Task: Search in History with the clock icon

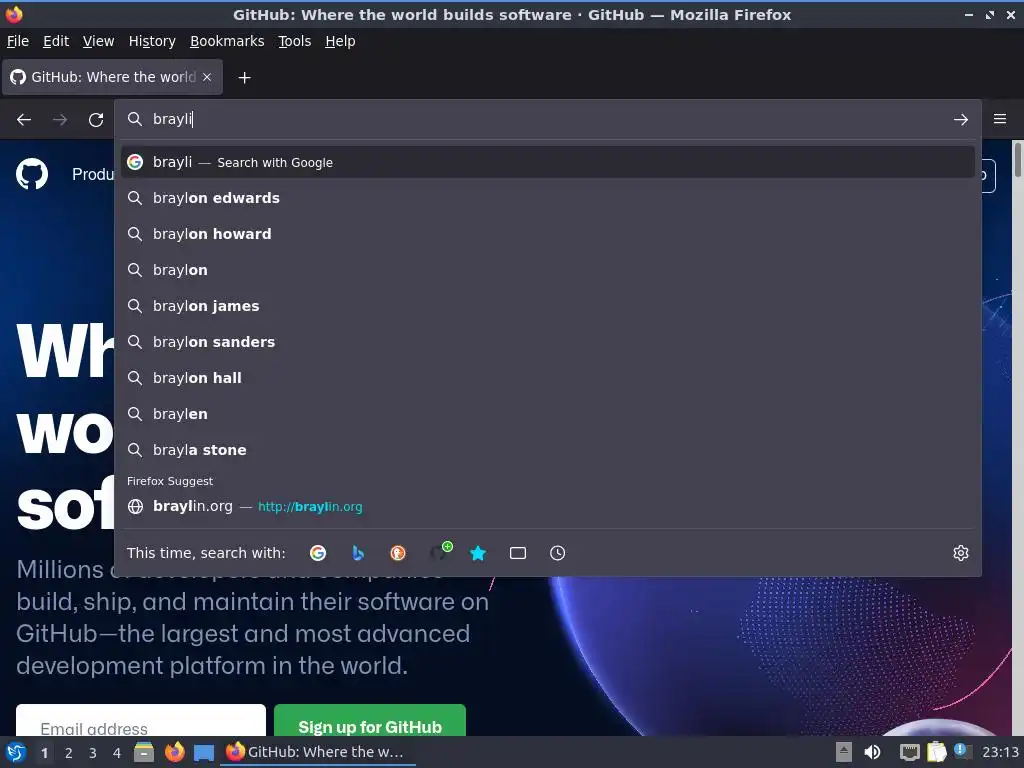Action: (x=558, y=553)
